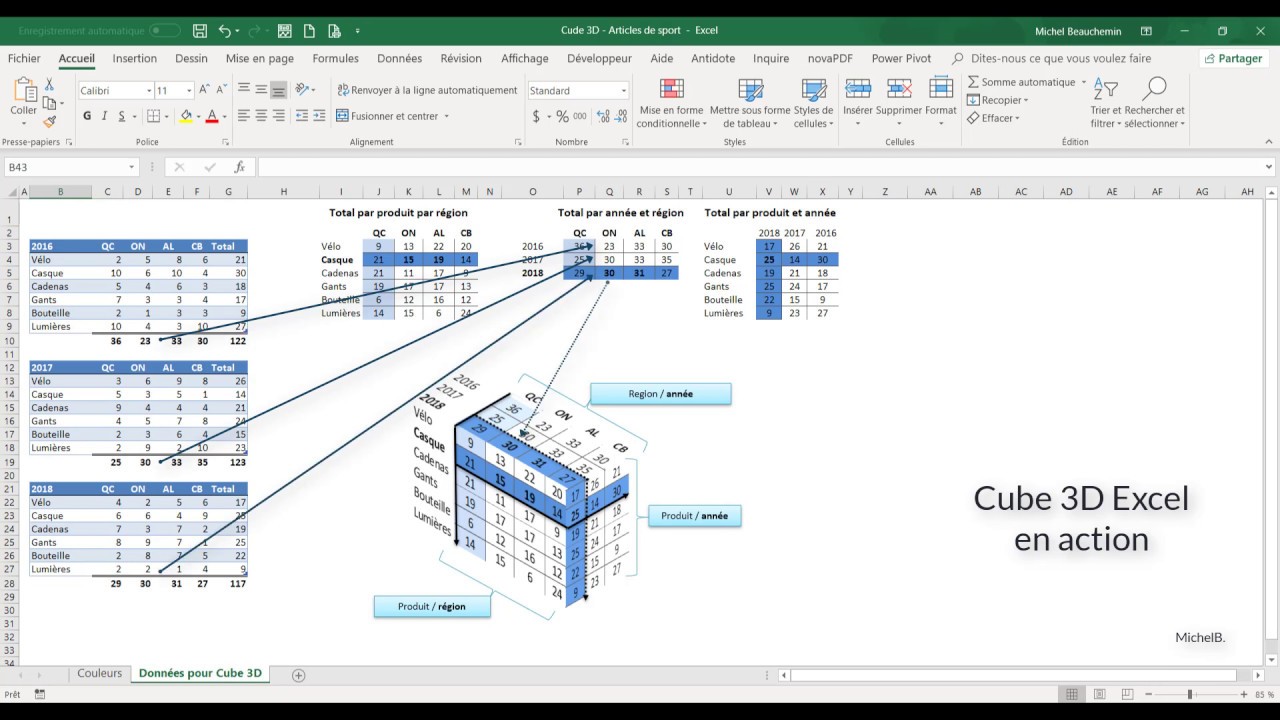
Task: Toggle Renvoyer à la ligne automatiquement
Action: 427,90
